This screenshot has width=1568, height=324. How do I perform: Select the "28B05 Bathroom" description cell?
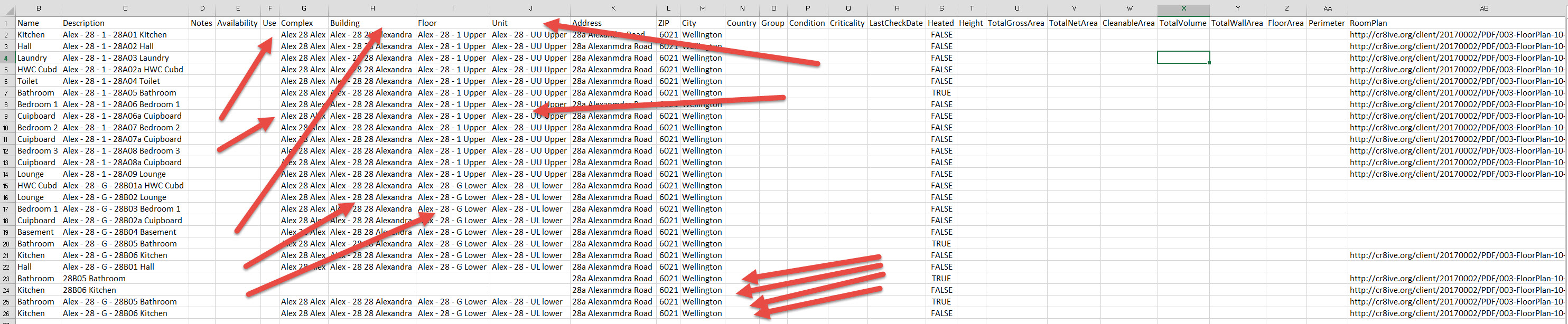(x=95, y=279)
